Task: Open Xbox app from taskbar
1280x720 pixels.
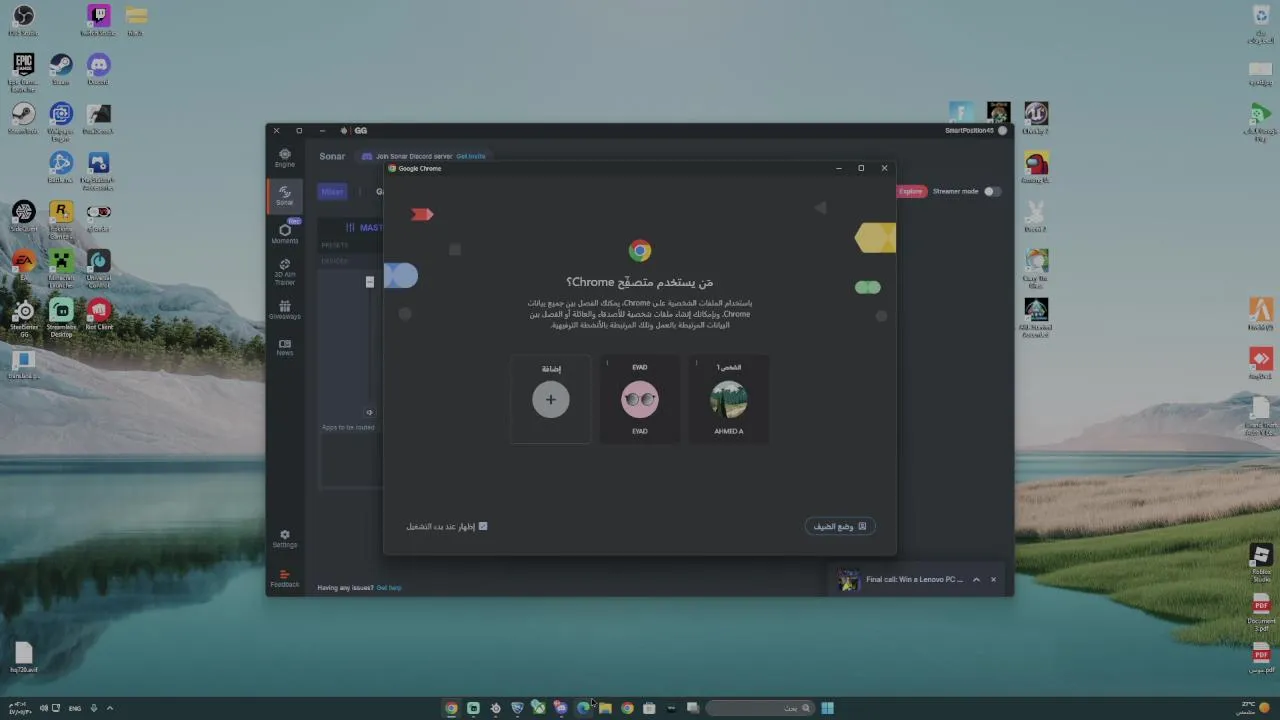Action: (x=539, y=708)
